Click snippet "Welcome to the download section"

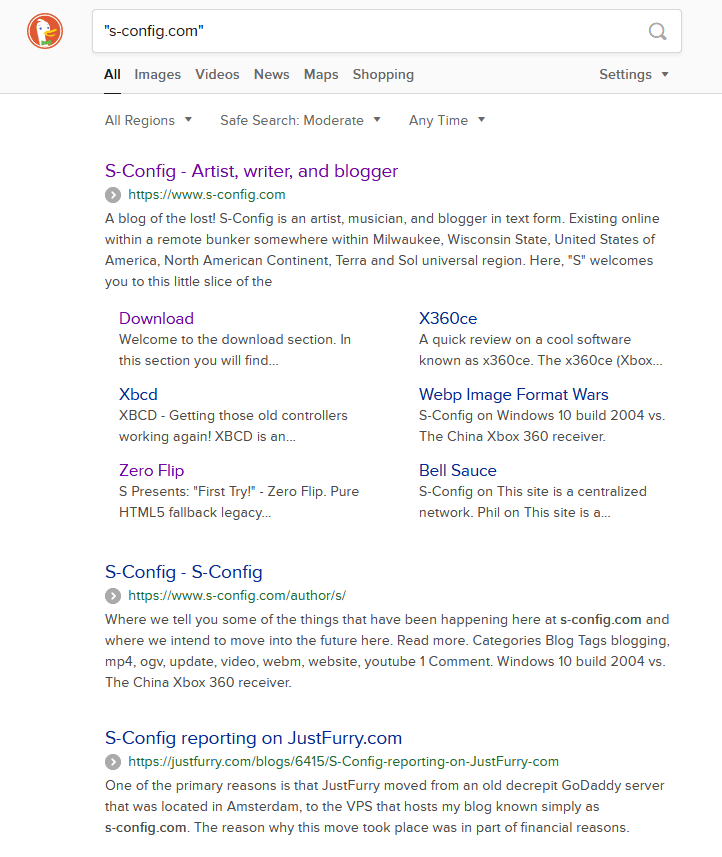click(227, 339)
